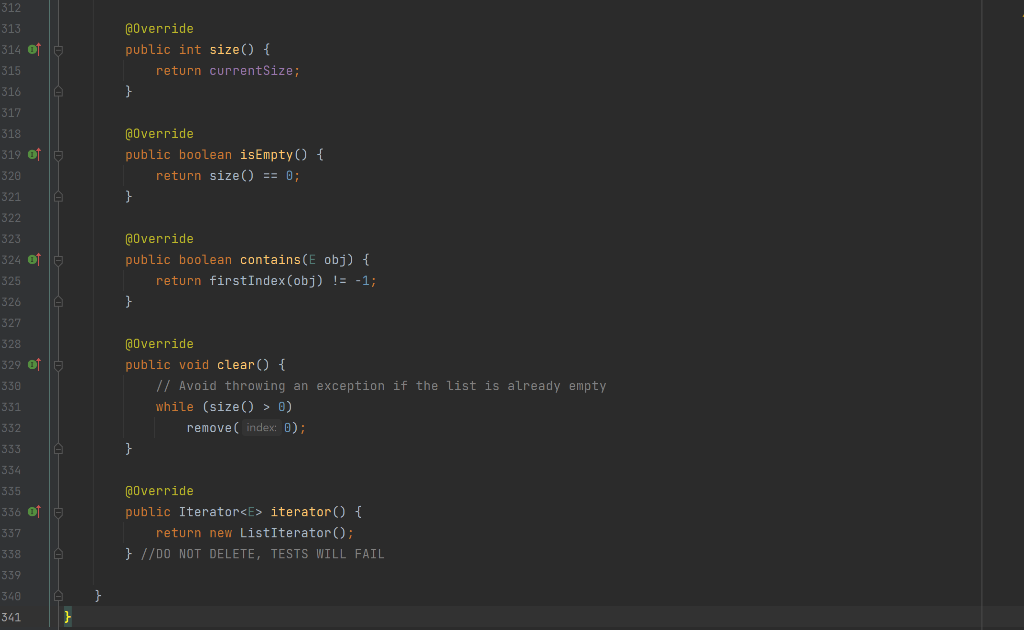This screenshot has height=630, width=1024.
Task: Click the inline 'index:' parameter hint
Action: point(261,427)
